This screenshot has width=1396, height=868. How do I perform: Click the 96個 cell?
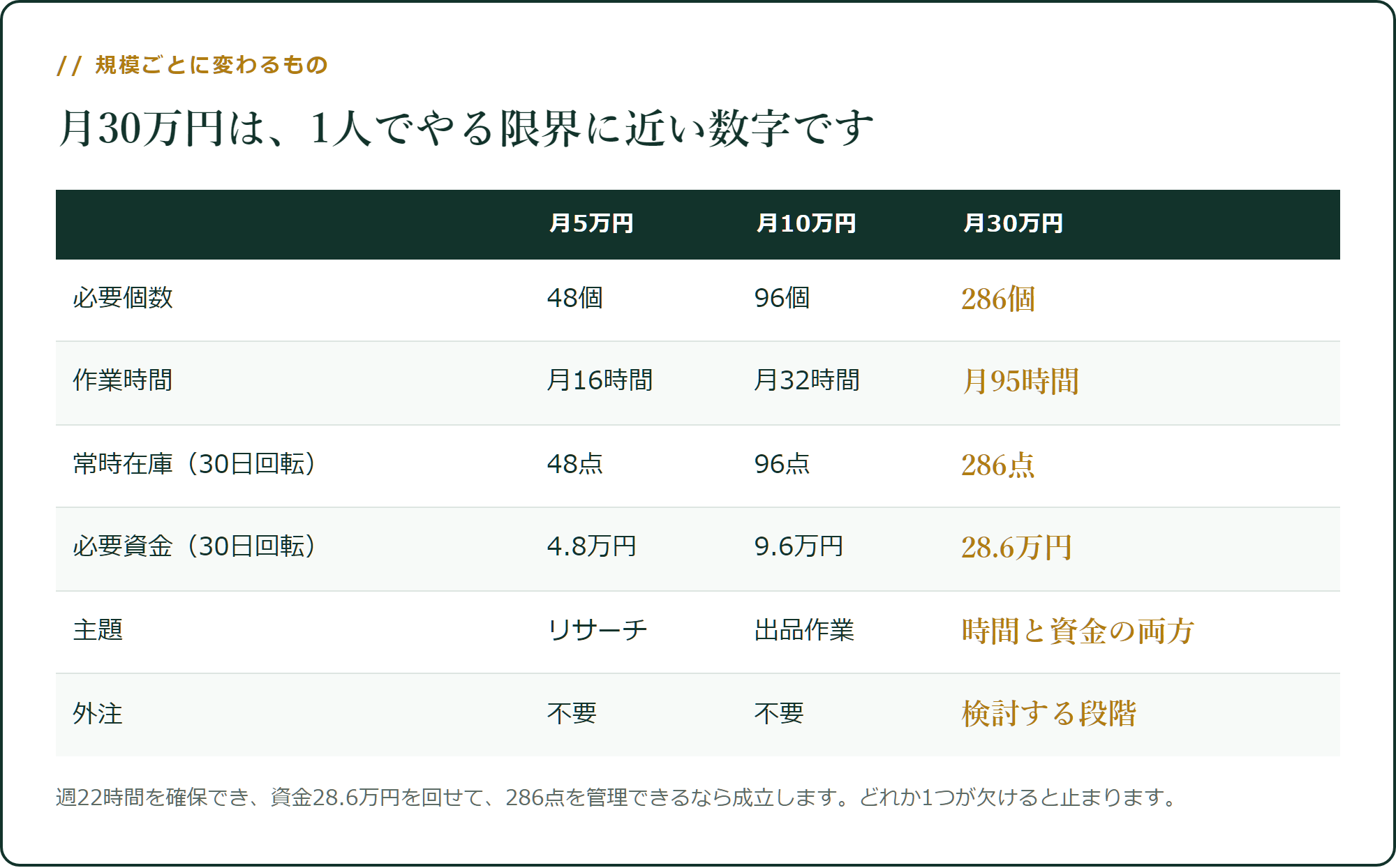tap(782, 298)
